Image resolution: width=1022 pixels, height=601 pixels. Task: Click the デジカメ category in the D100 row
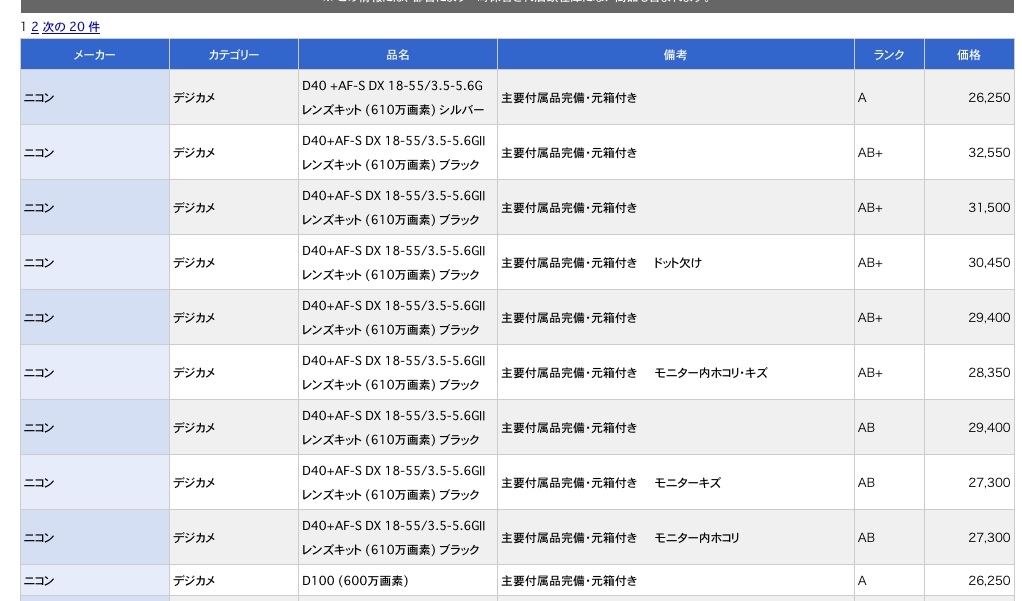(194, 581)
